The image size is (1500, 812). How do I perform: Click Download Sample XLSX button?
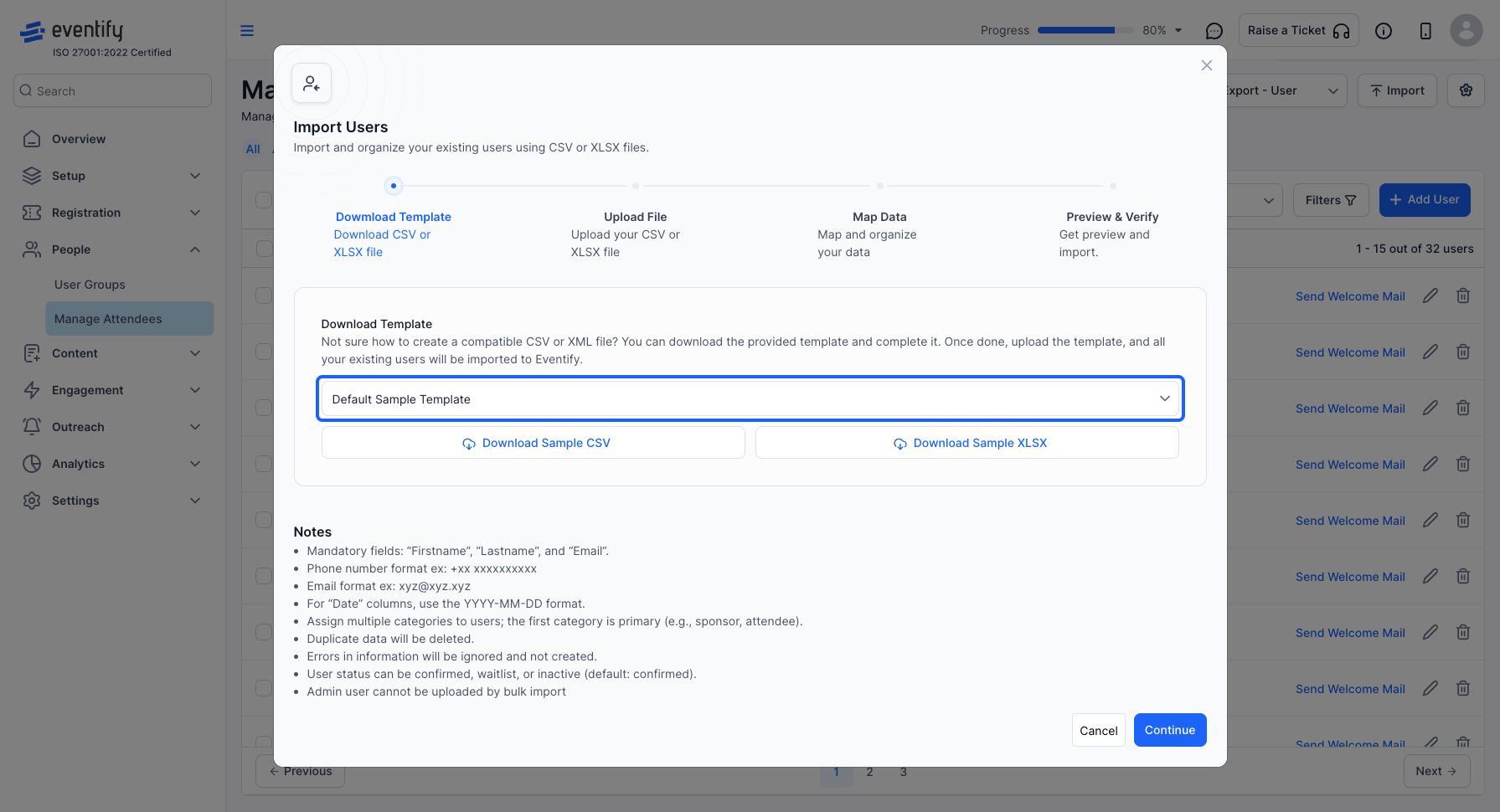967,443
